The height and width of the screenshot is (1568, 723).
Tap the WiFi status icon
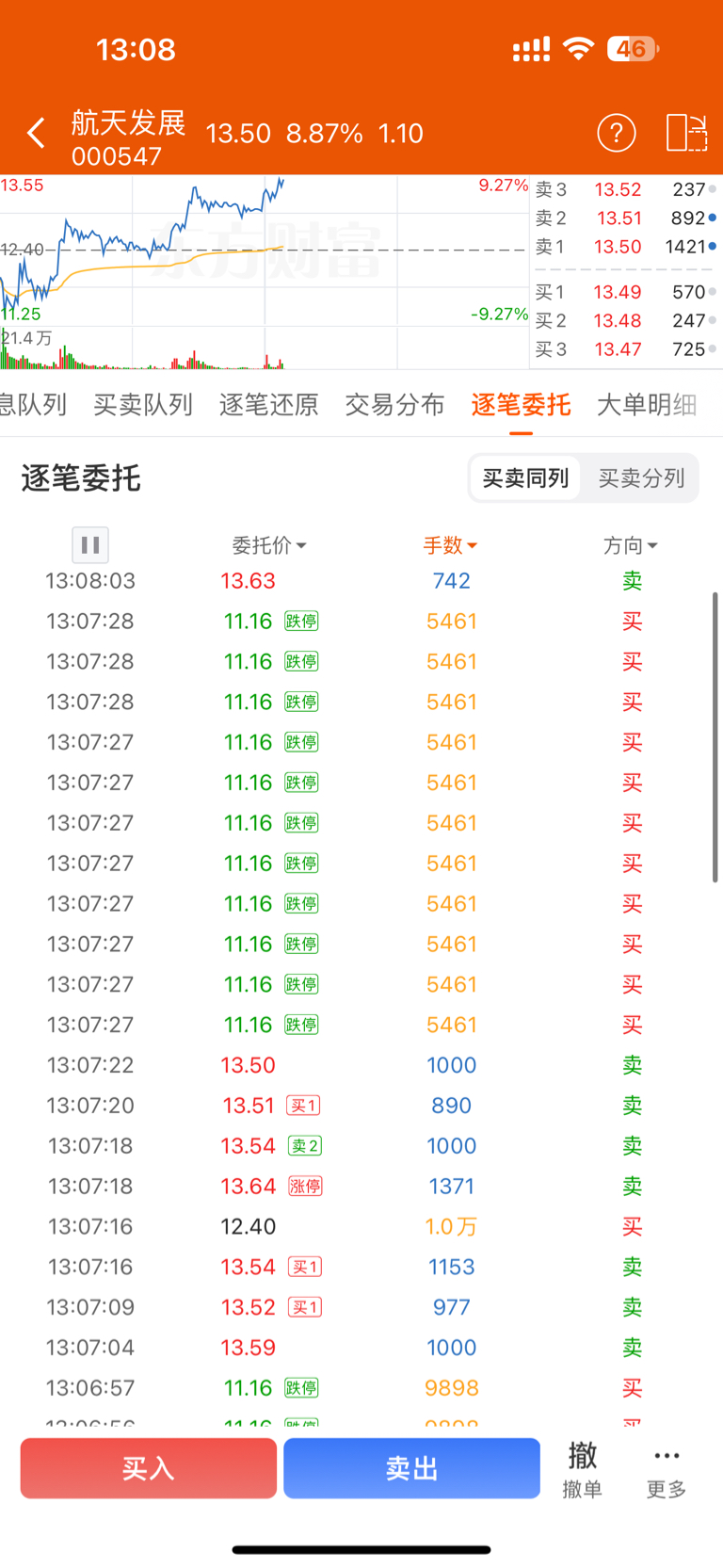point(578,49)
